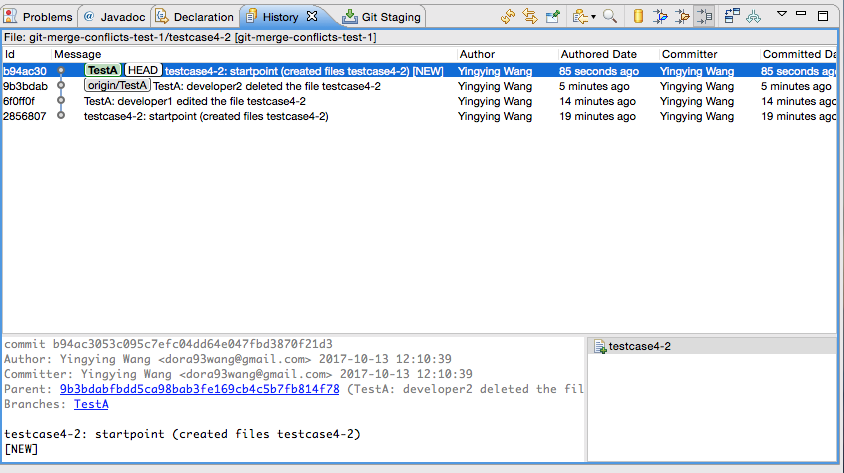Open the Declaration tab

[x=195, y=17]
